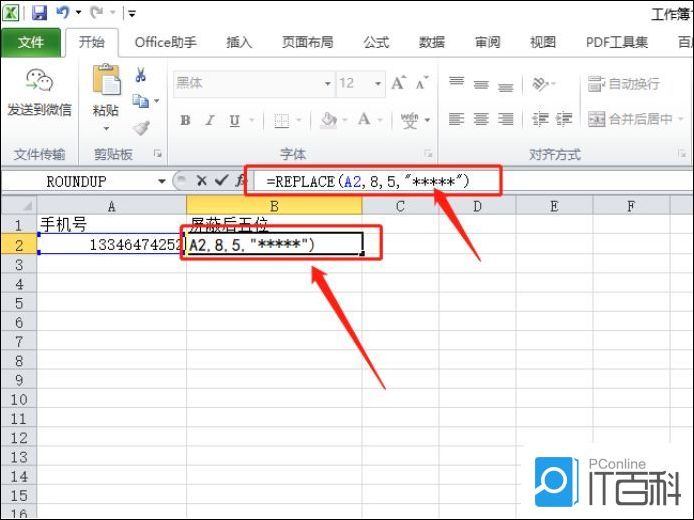Open the 文件 File tab
This screenshot has width=694, height=520.
31,42
